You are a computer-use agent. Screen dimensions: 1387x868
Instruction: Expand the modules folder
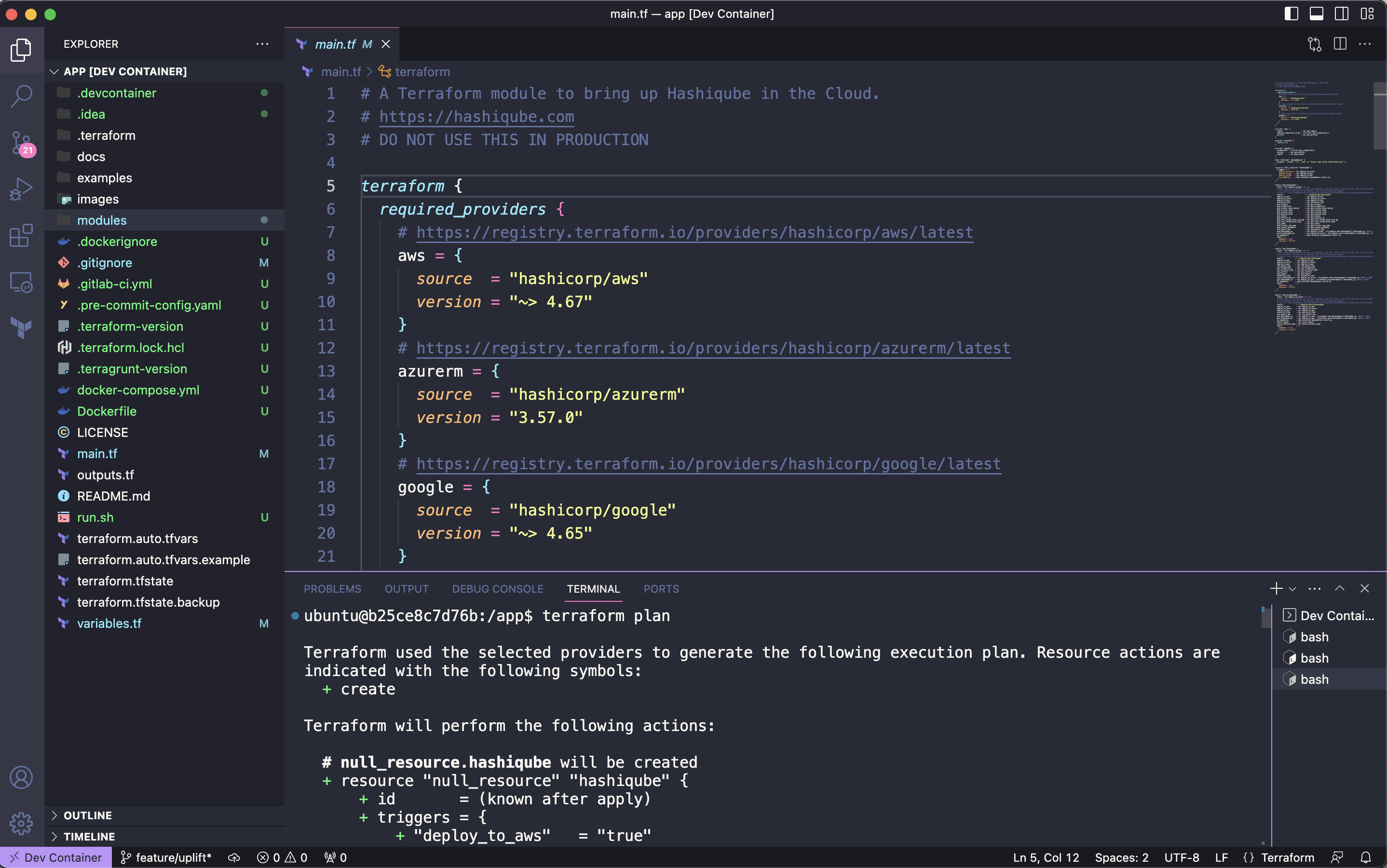coord(164,220)
